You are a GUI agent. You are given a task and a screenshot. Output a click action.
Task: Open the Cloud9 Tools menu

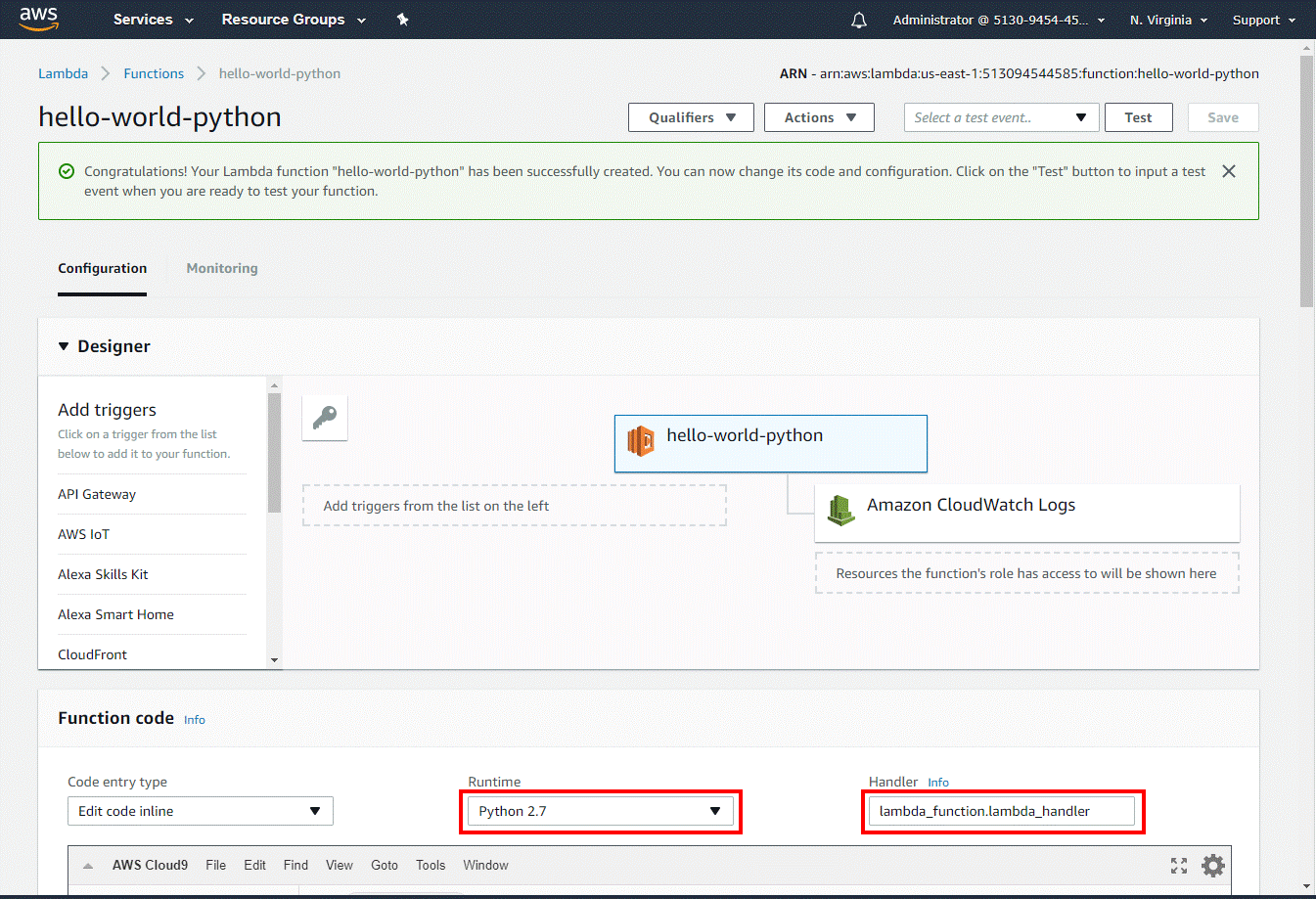click(x=431, y=865)
